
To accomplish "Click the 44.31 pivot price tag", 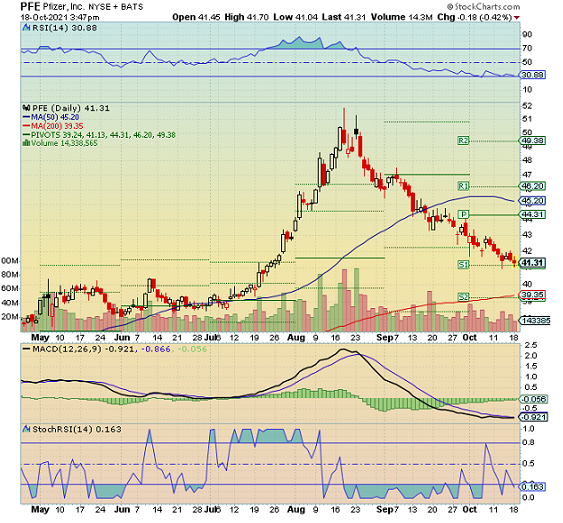I will (533, 214).
